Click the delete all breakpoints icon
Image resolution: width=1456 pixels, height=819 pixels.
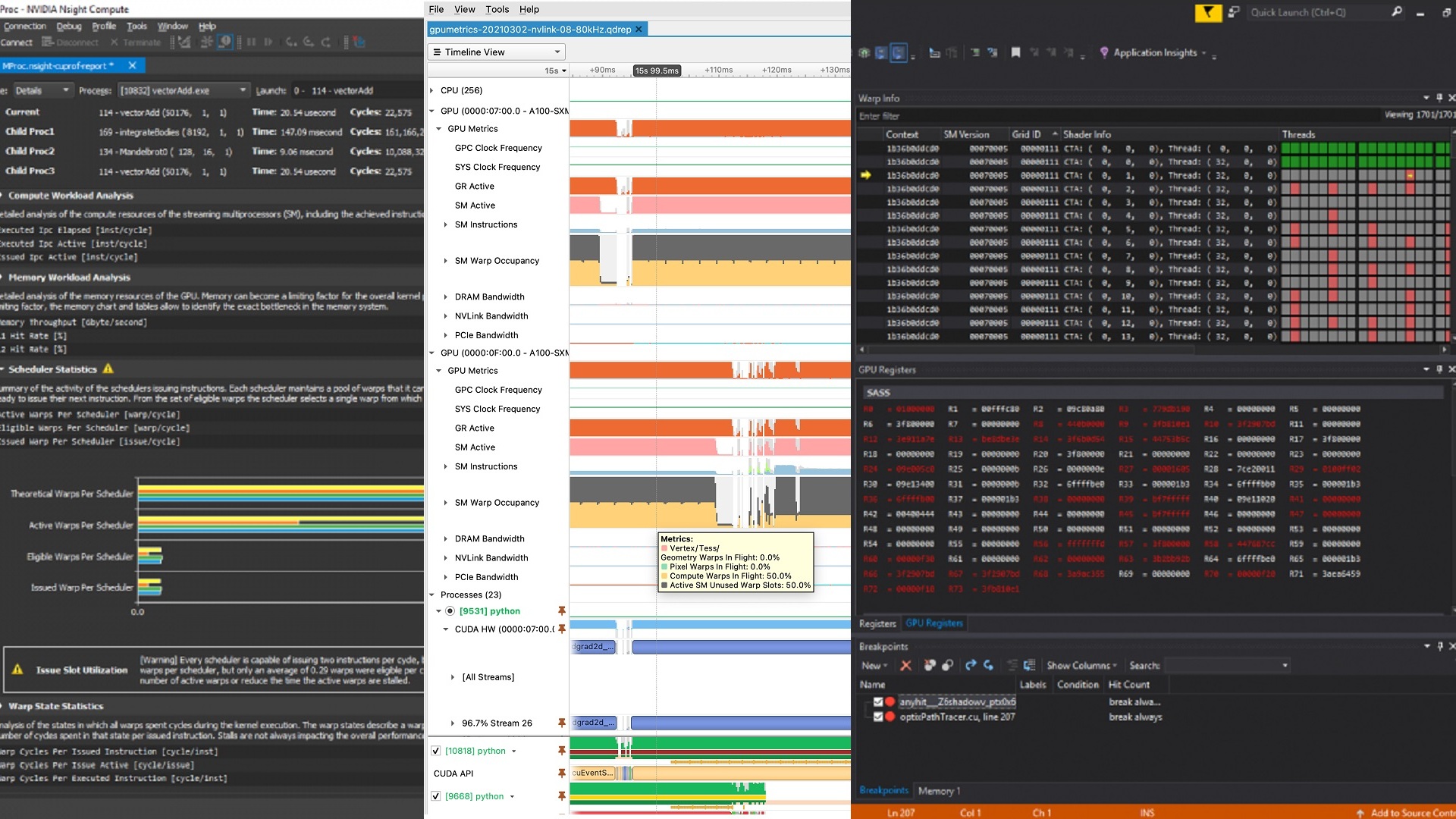[x=930, y=665]
